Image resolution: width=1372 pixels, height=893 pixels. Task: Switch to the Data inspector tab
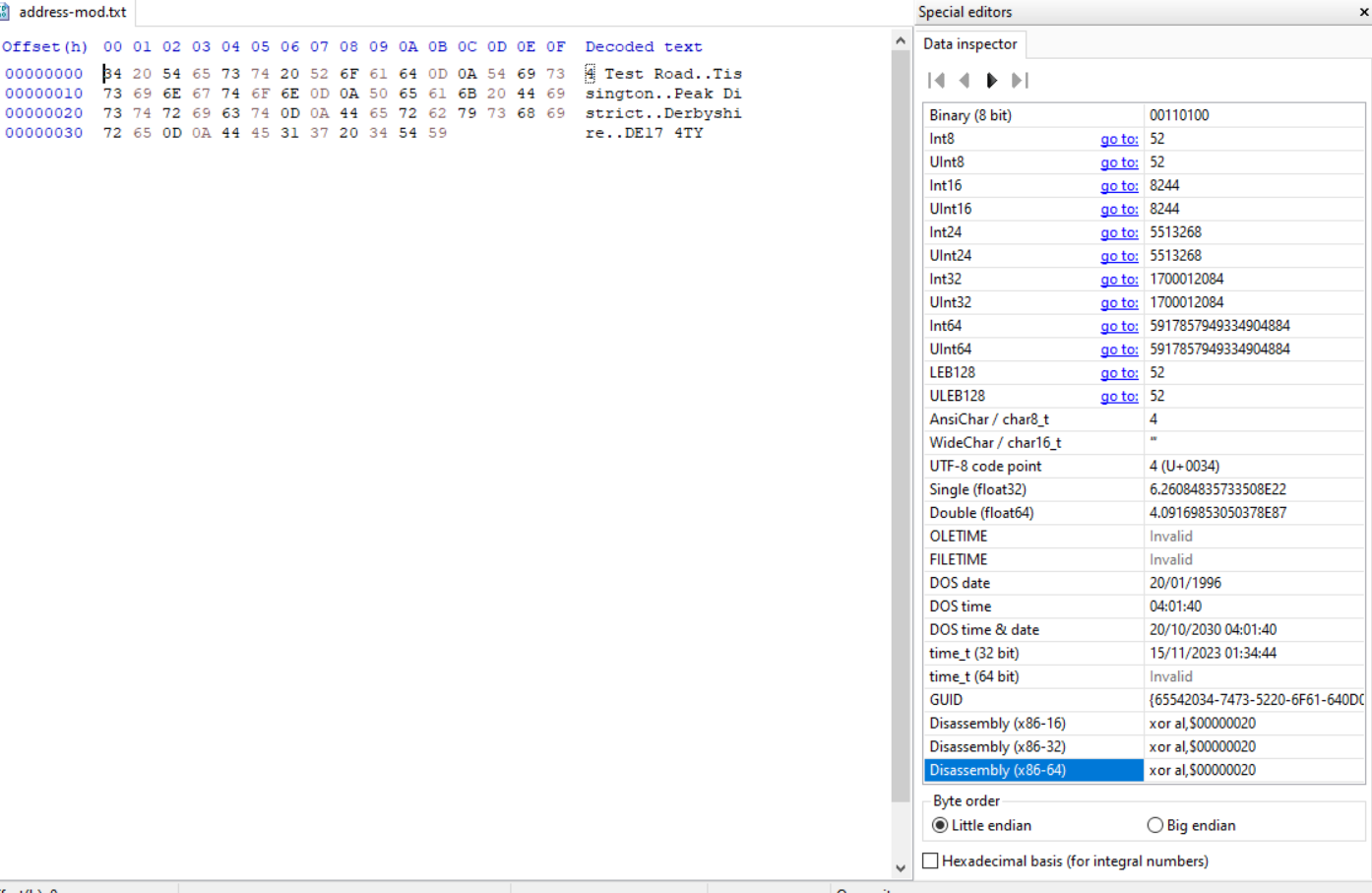(x=969, y=44)
